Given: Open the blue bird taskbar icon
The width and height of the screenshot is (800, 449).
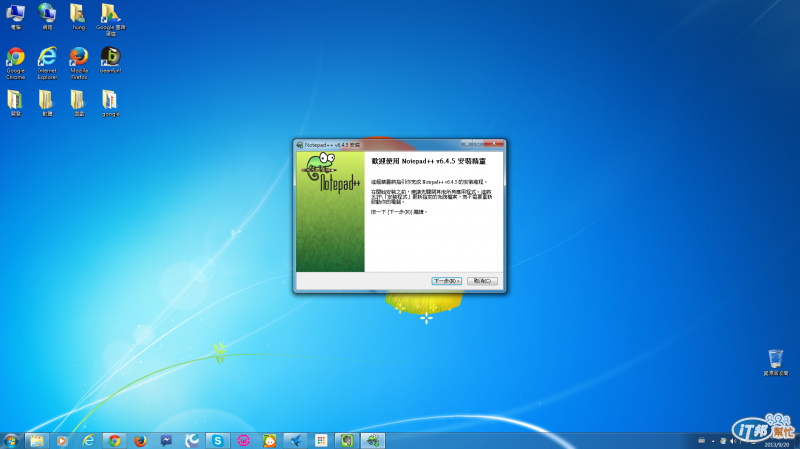Looking at the screenshot, I should coord(295,441).
